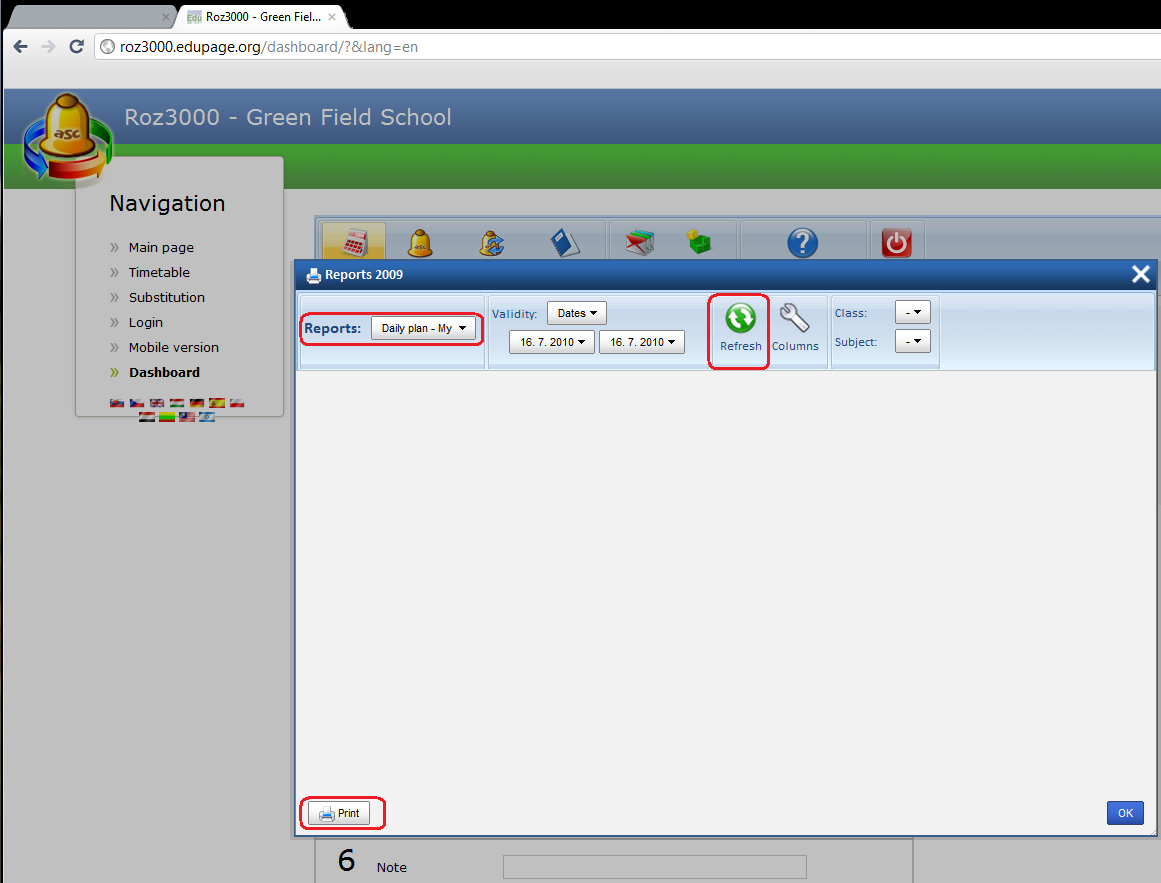1161x883 pixels.
Task: Click the blue question mark help icon
Action: tap(802, 243)
